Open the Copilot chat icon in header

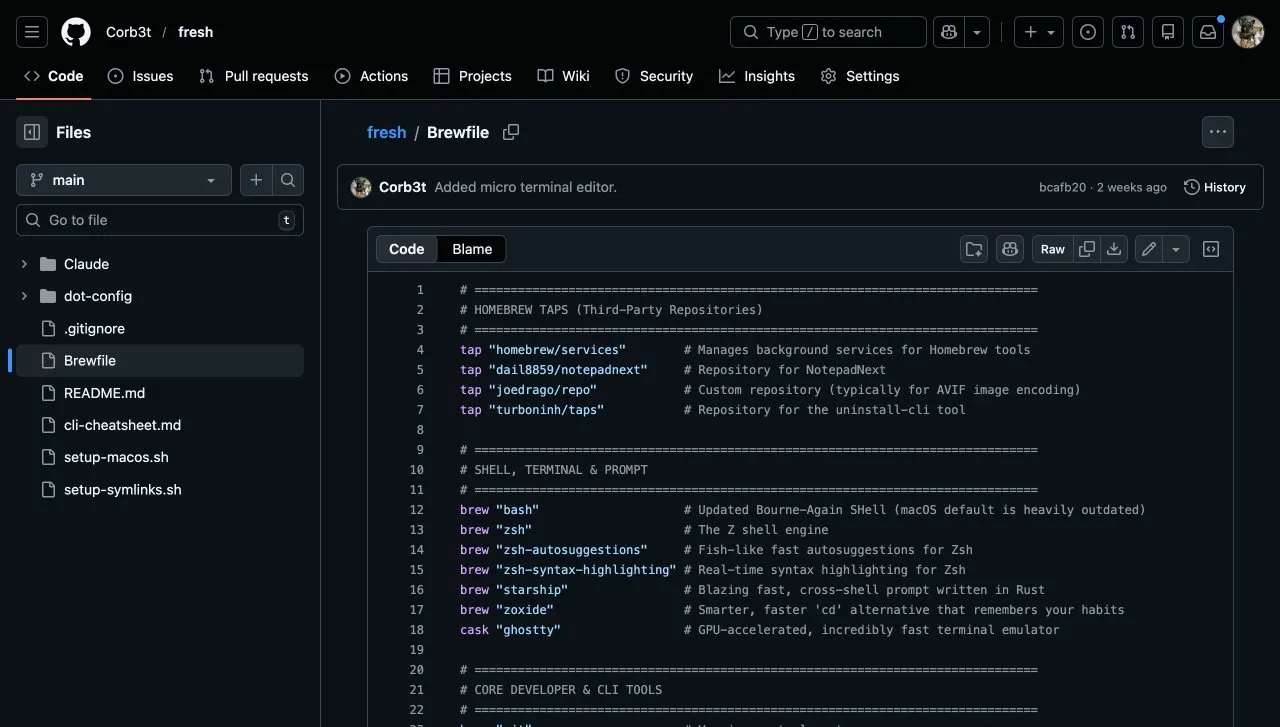point(948,32)
